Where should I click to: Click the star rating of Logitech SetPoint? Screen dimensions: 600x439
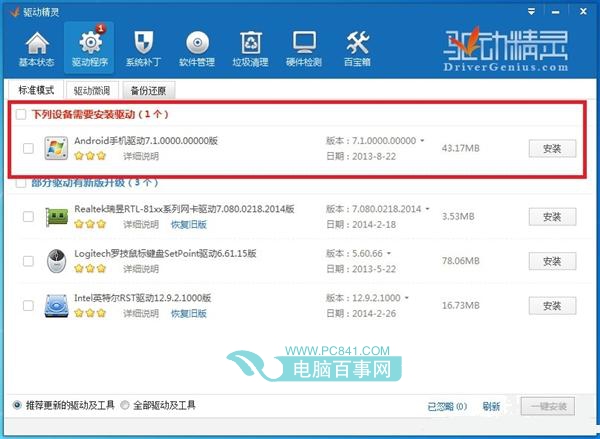click(90, 269)
